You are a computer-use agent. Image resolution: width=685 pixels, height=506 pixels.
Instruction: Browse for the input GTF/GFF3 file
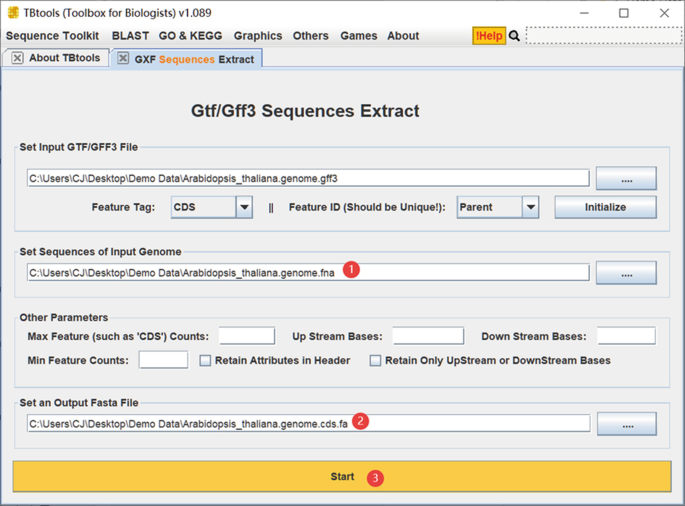[626, 179]
